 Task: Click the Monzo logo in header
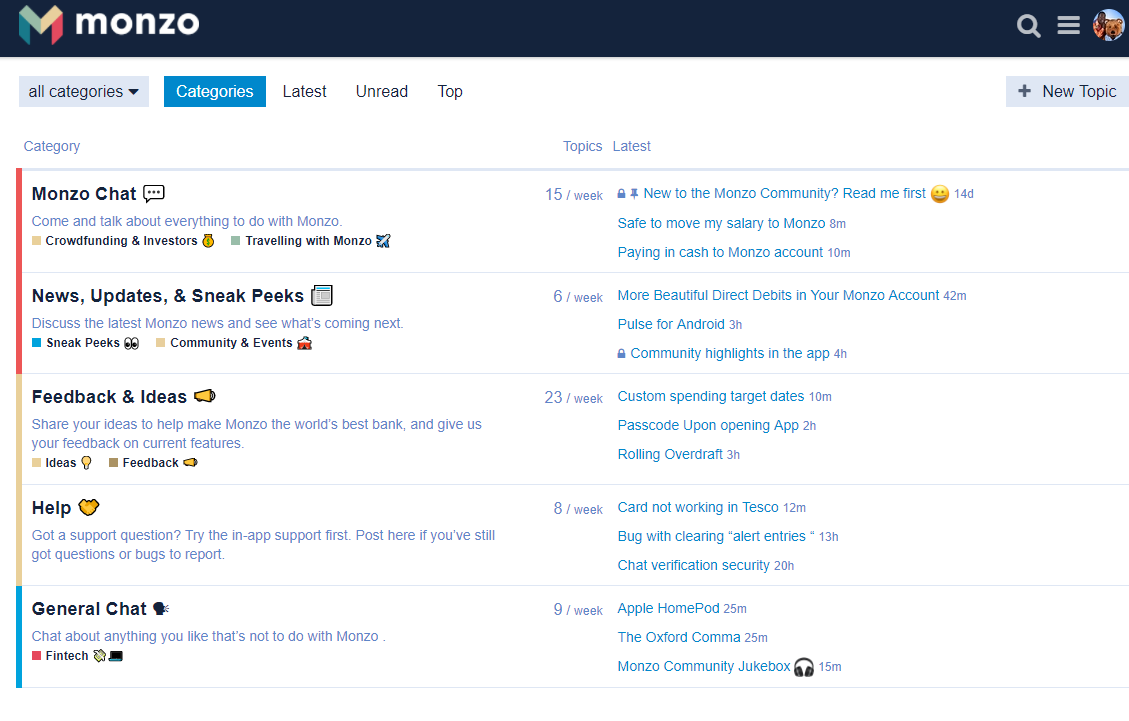pyautogui.click(x=109, y=24)
